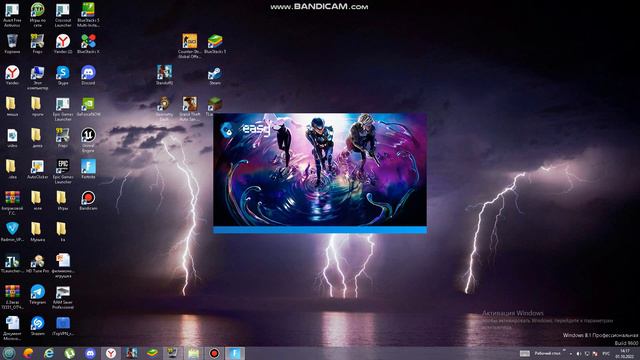Open uTorrent from the taskbar
The width and height of the screenshot is (640, 360).
click(70, 353)
